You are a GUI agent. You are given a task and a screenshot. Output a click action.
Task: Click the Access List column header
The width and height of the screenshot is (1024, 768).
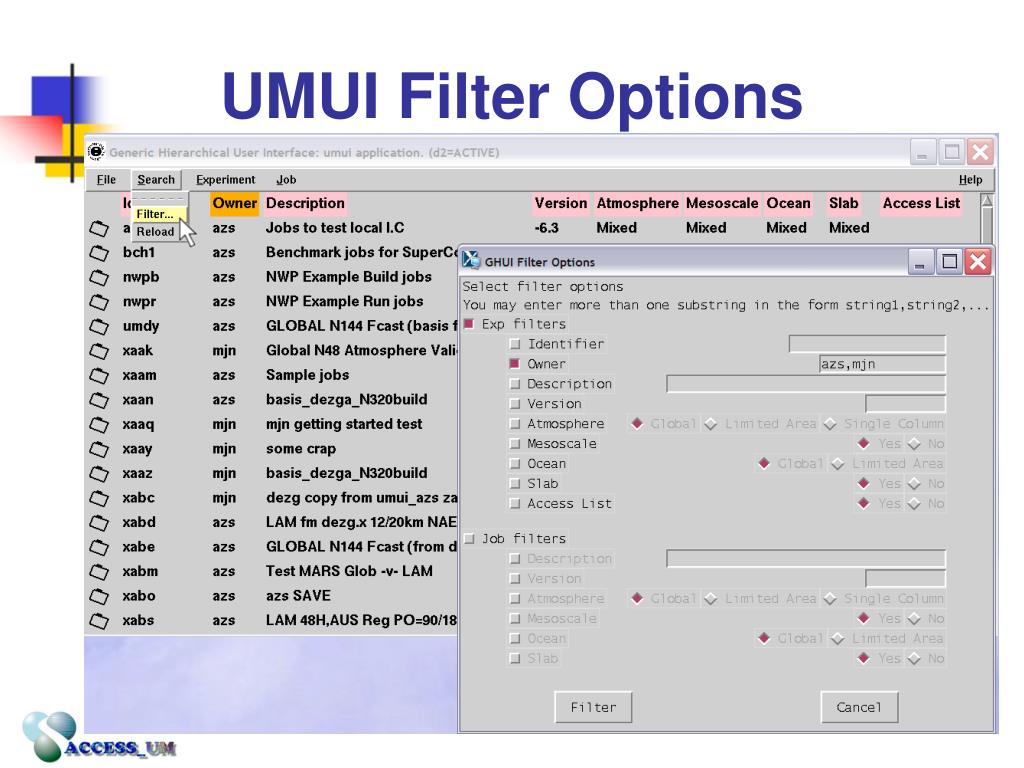[921, 203]
